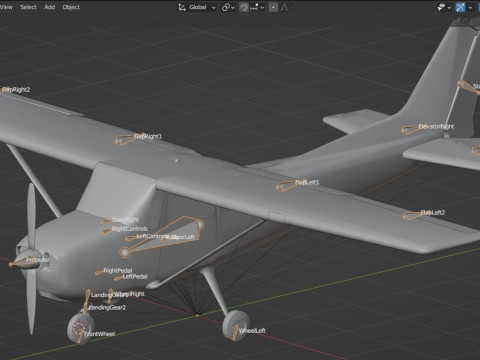
Task: Toggle the viewport gizmos button
Action: tap(461, 7)
